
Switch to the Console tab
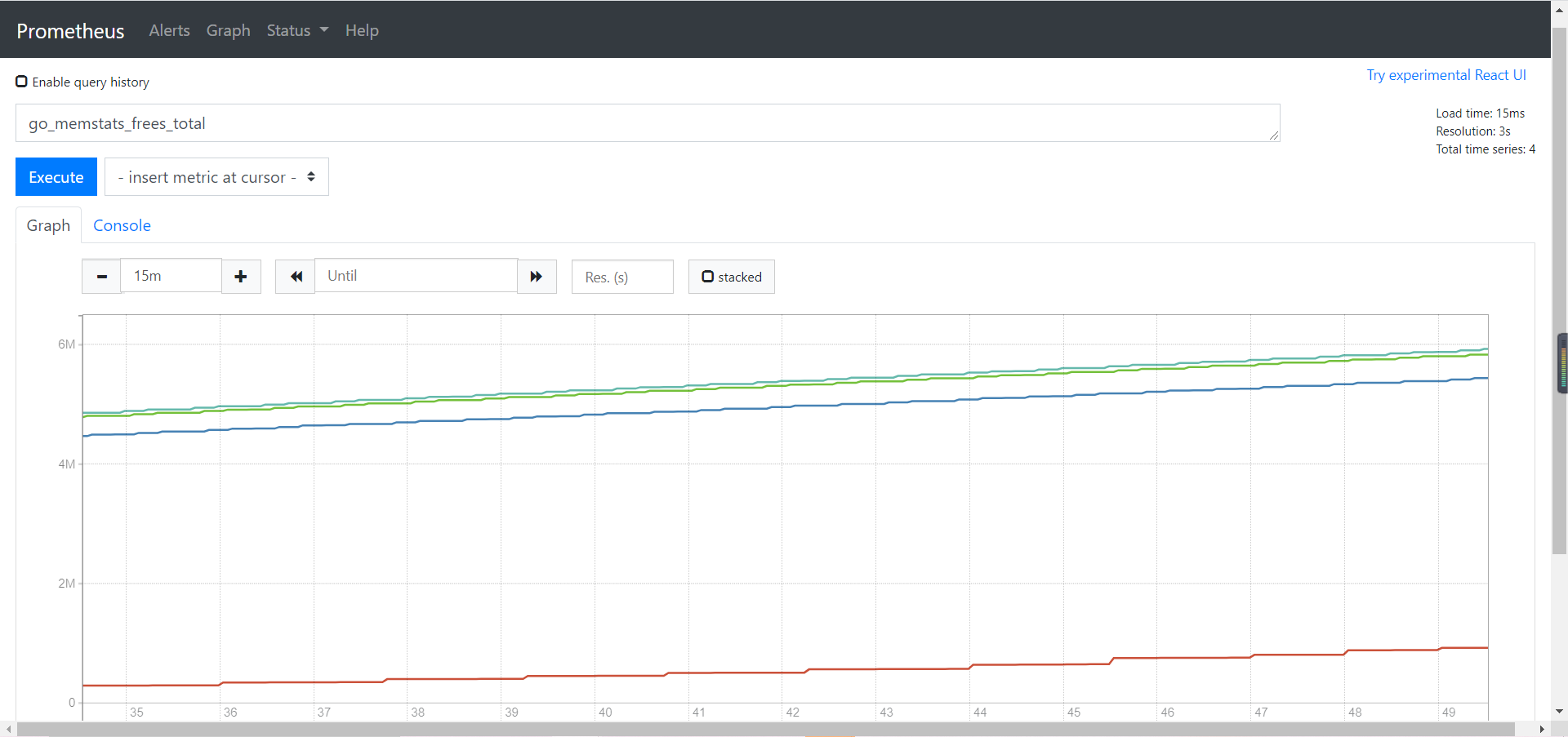point(122,225)
